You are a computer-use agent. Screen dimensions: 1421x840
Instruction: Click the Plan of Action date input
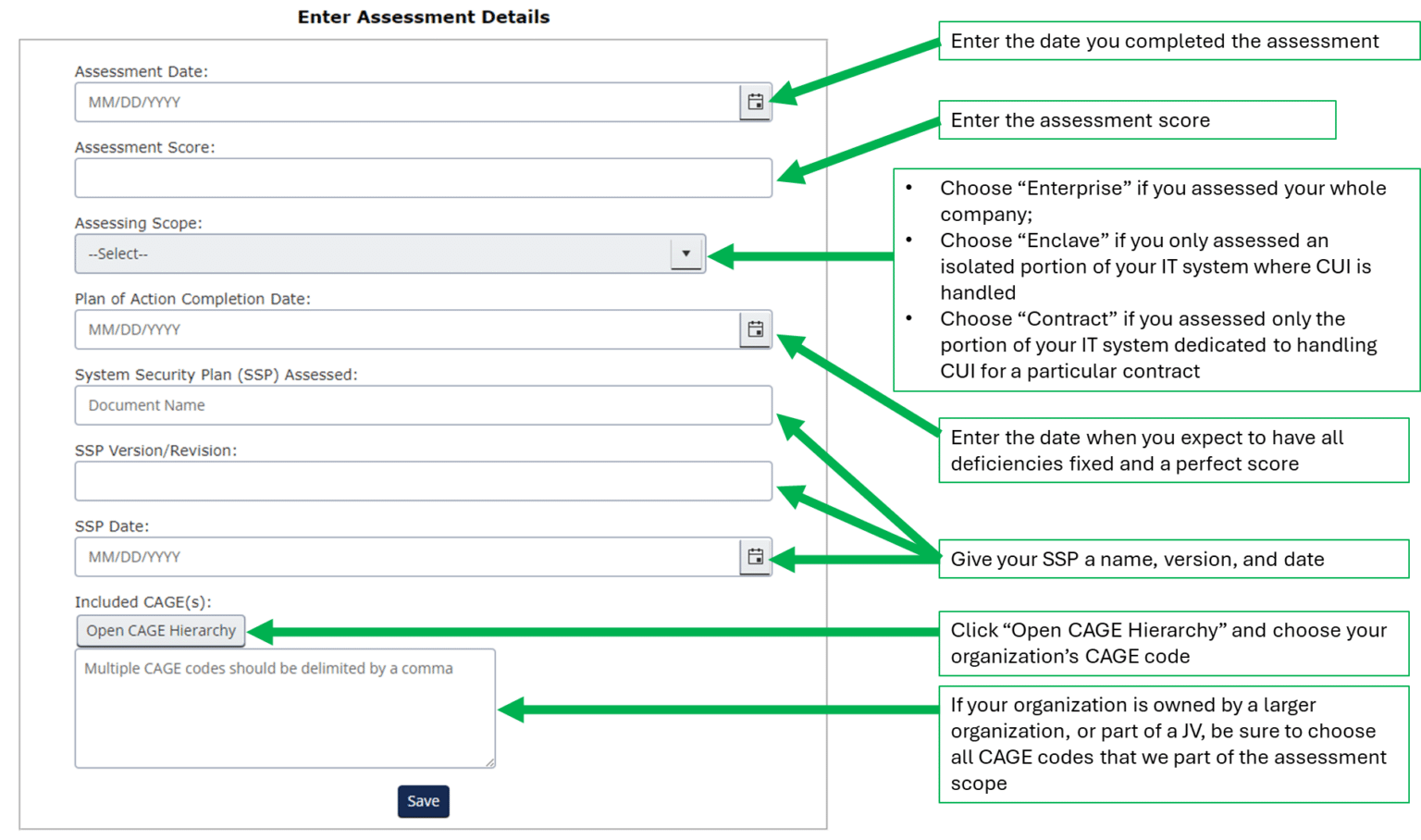point(370,329)
